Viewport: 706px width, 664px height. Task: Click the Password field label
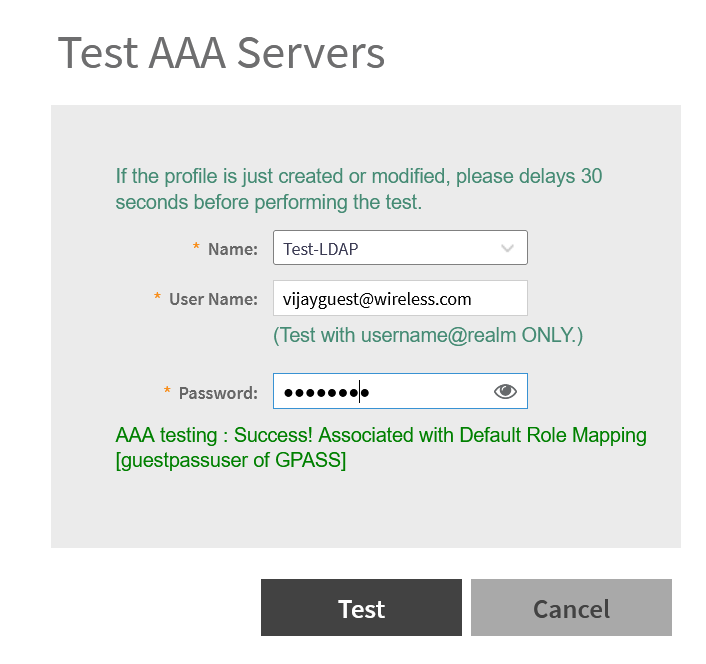click(x=218, y=393)
